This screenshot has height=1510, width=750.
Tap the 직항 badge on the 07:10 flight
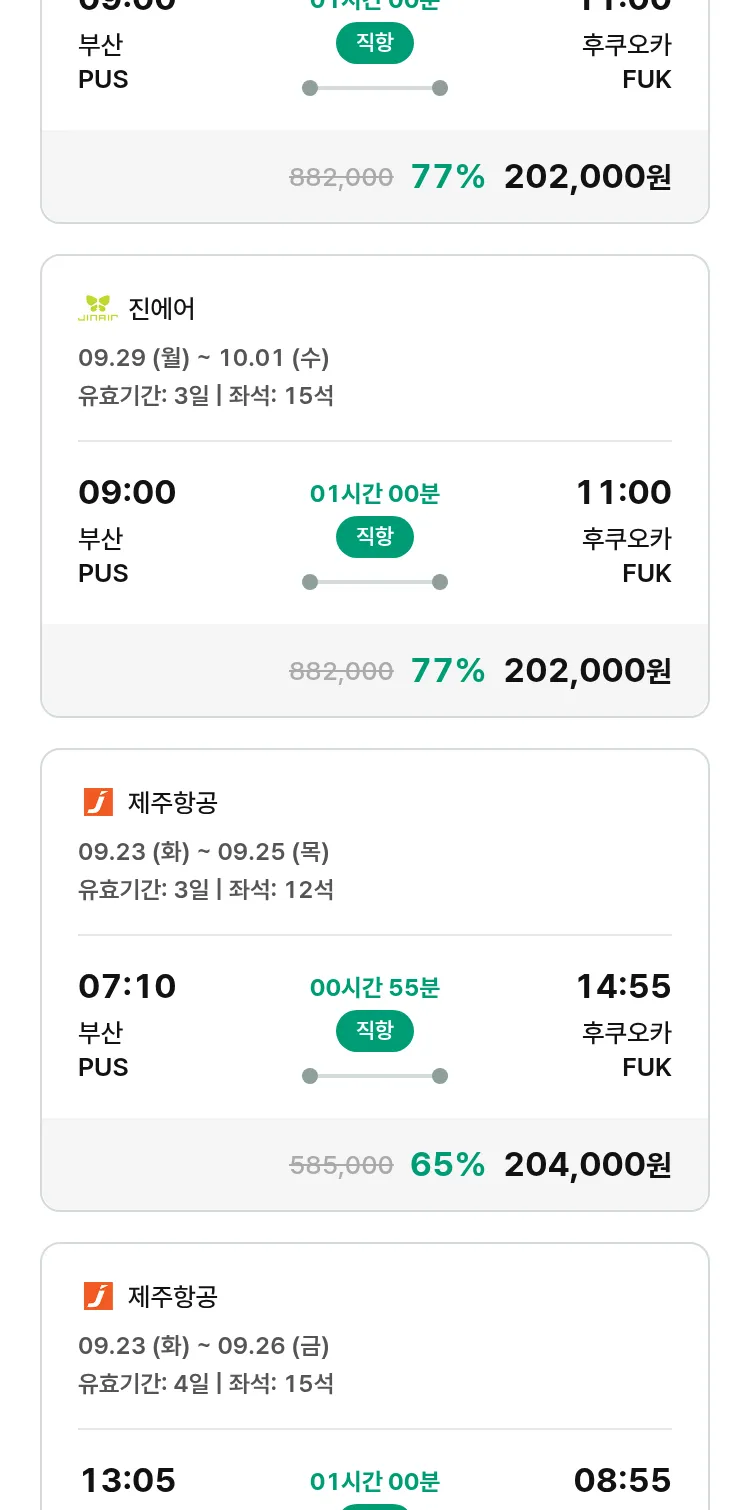[x=375, y=1031]
